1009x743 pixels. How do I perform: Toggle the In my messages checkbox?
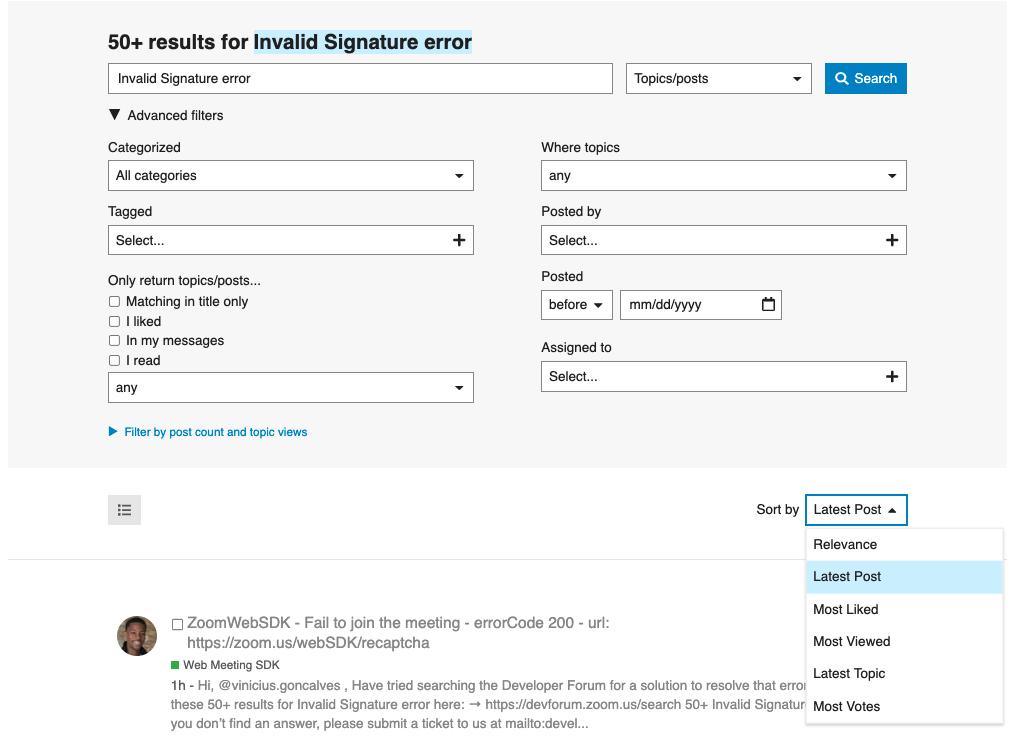tap(114, 341)
